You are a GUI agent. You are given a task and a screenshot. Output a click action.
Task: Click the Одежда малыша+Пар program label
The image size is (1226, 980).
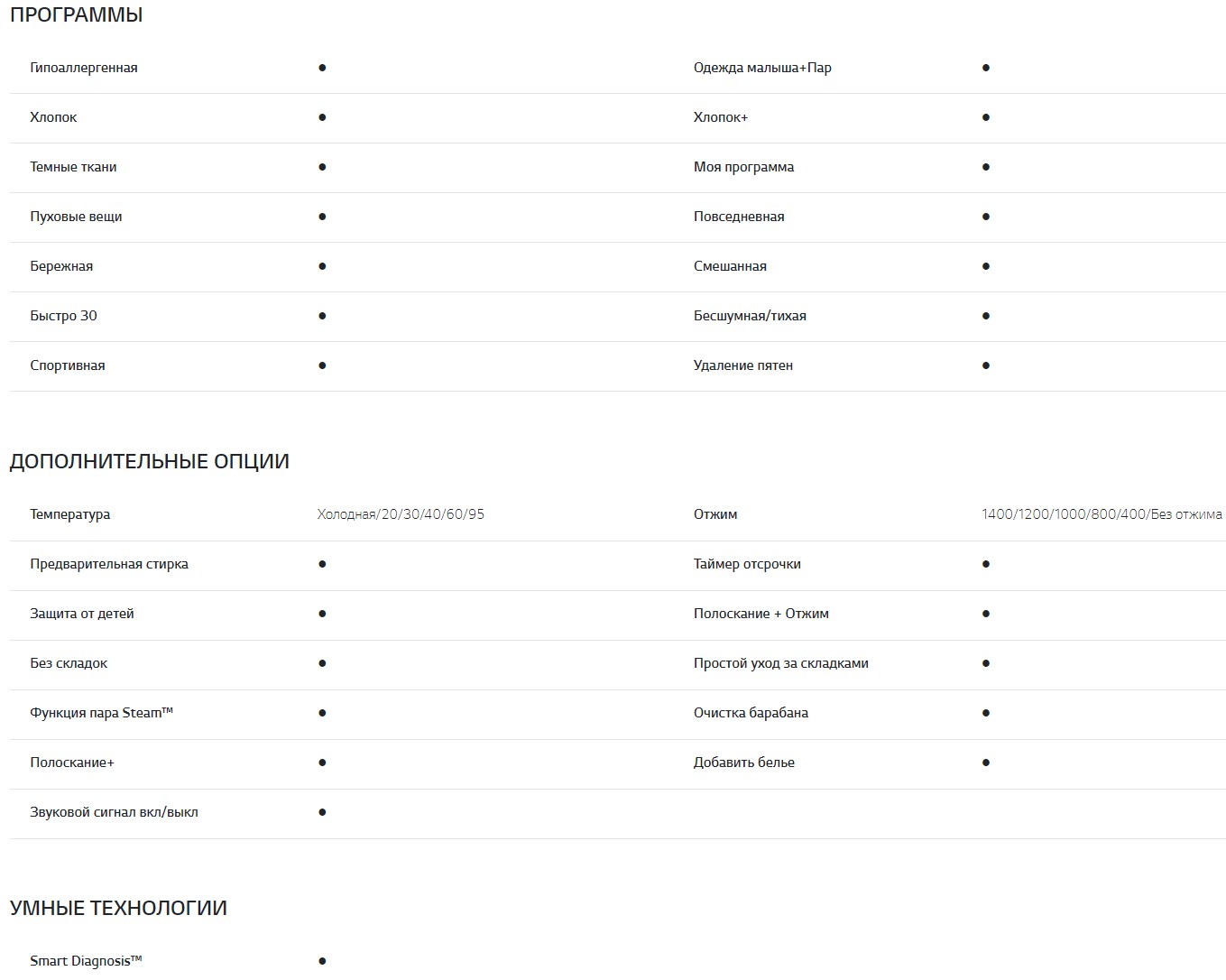[762, 68]
